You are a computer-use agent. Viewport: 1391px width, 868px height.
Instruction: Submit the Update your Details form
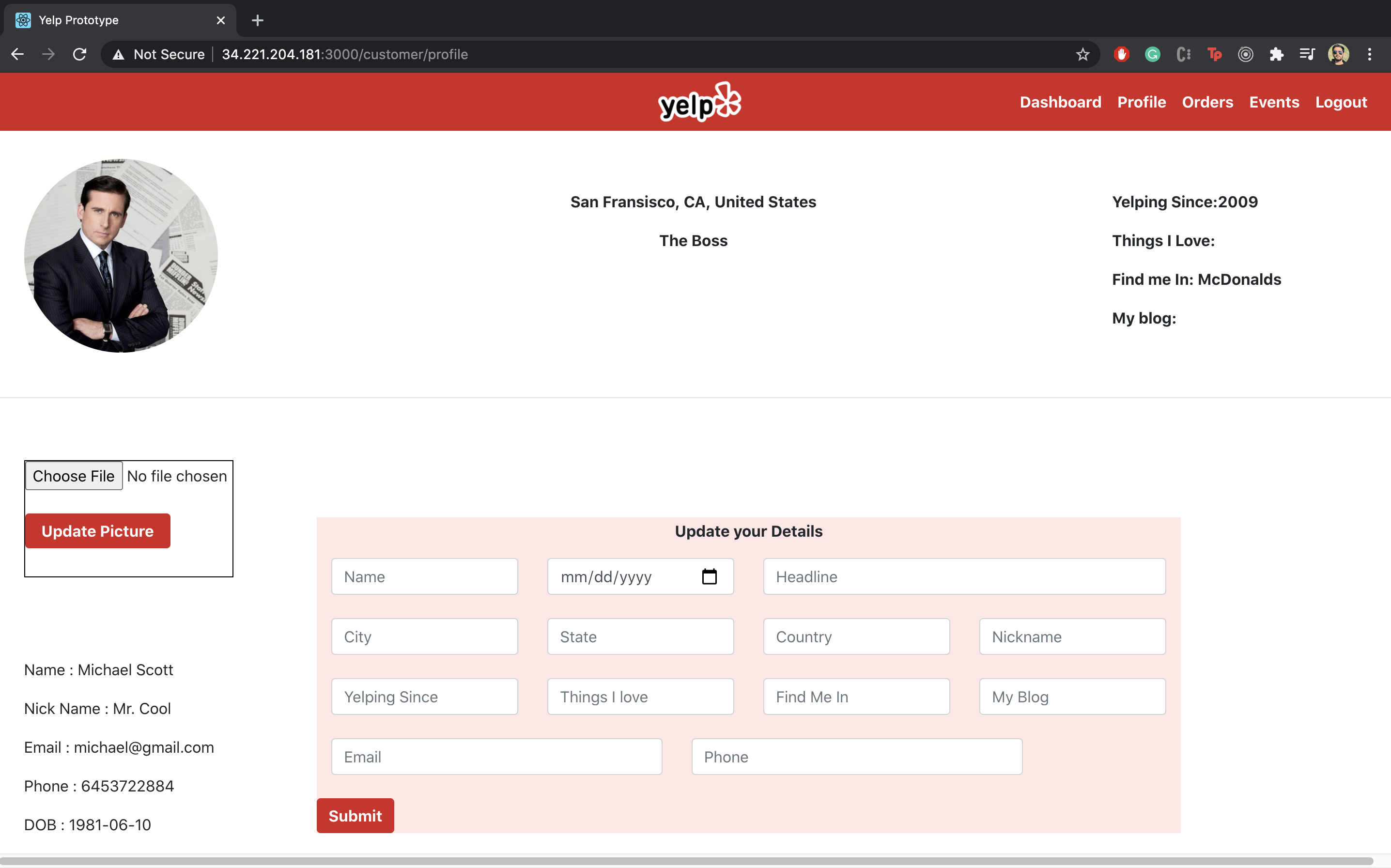pyautogui.click(x=355, y=815)
